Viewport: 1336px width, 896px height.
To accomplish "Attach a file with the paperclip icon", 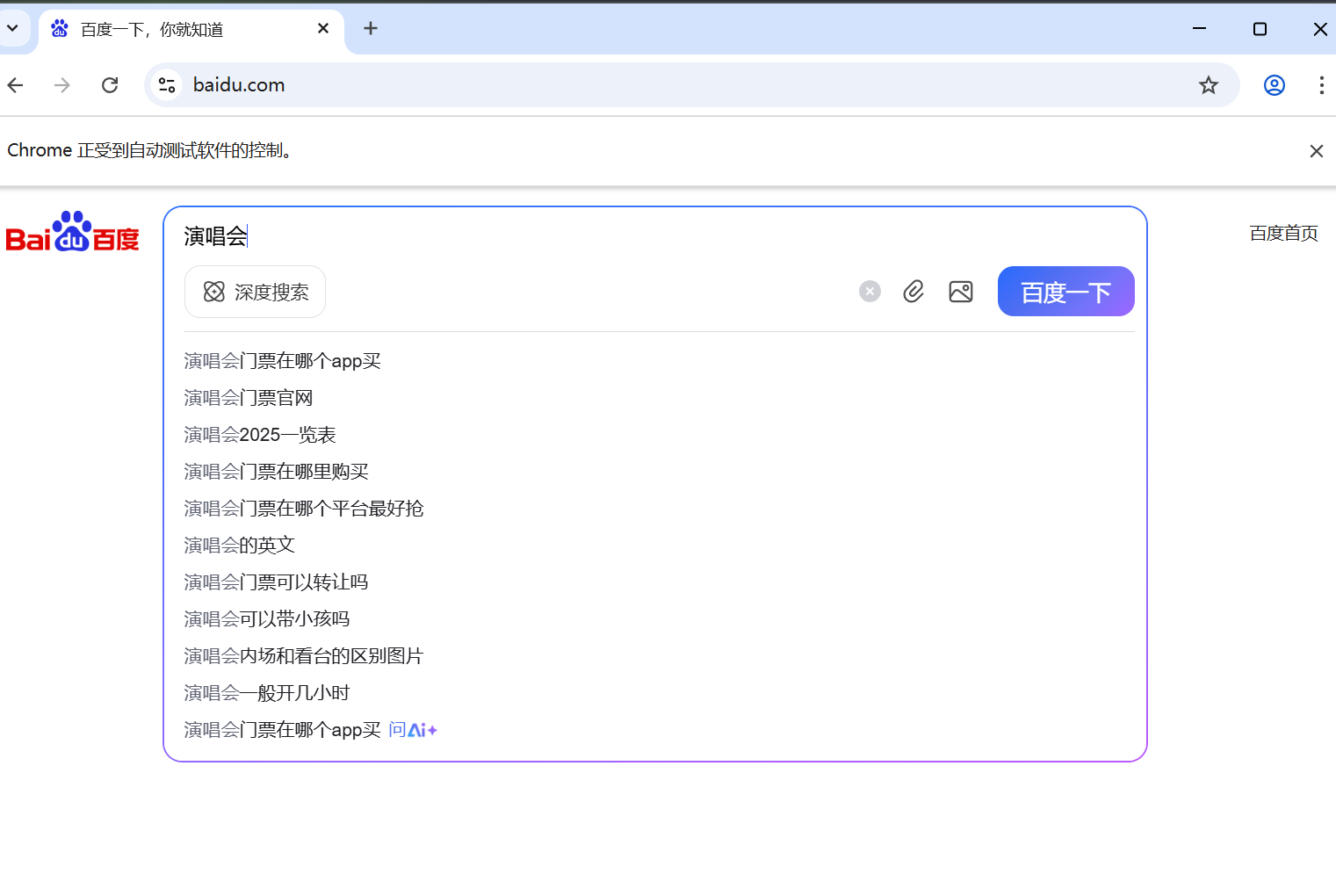I will pyautogui.click(x=914, y=292).
